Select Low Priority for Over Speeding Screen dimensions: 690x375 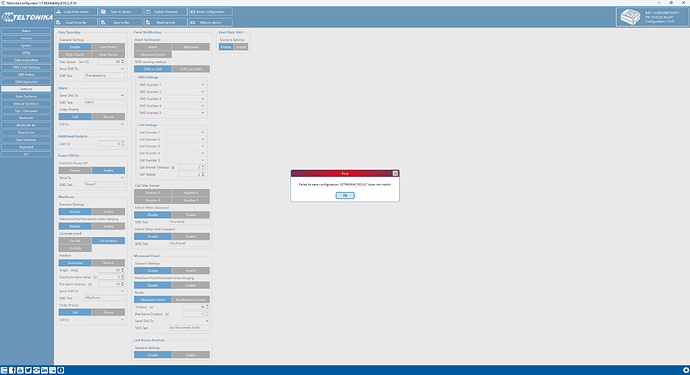[108, 47]
